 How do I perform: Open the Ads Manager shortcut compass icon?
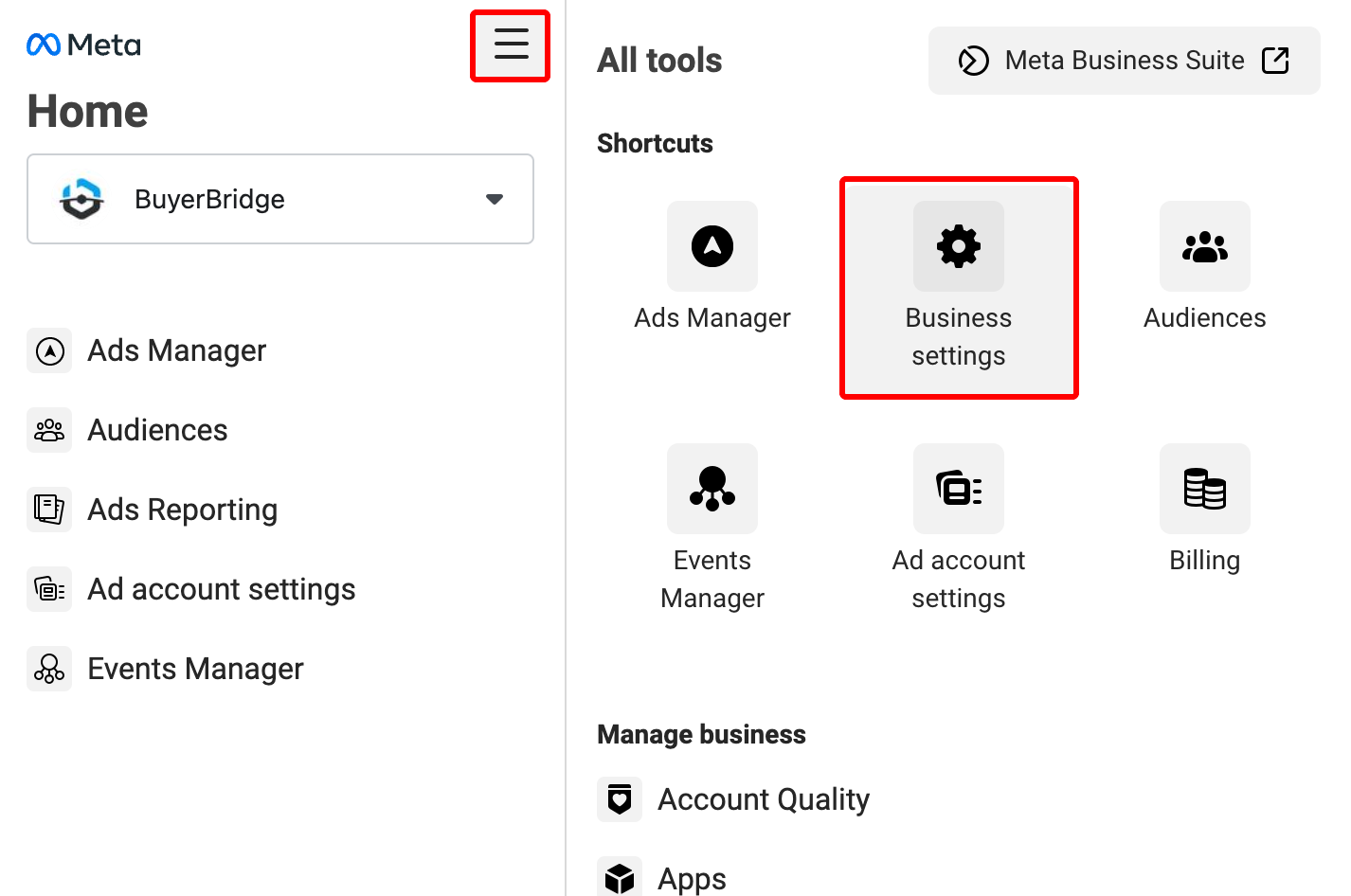tap(712, 246)
